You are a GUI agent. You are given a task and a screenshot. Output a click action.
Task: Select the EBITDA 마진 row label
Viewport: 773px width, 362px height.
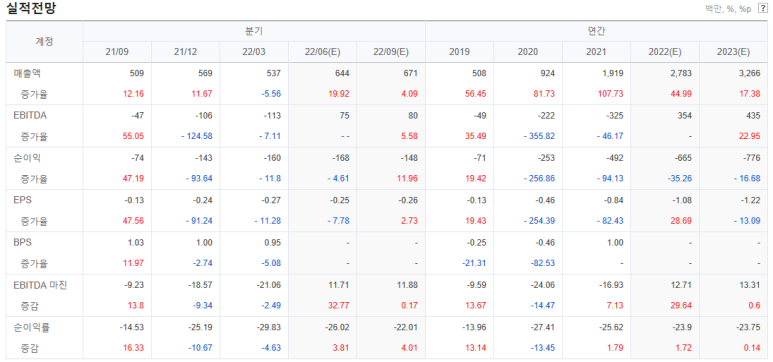coord(39,285)
